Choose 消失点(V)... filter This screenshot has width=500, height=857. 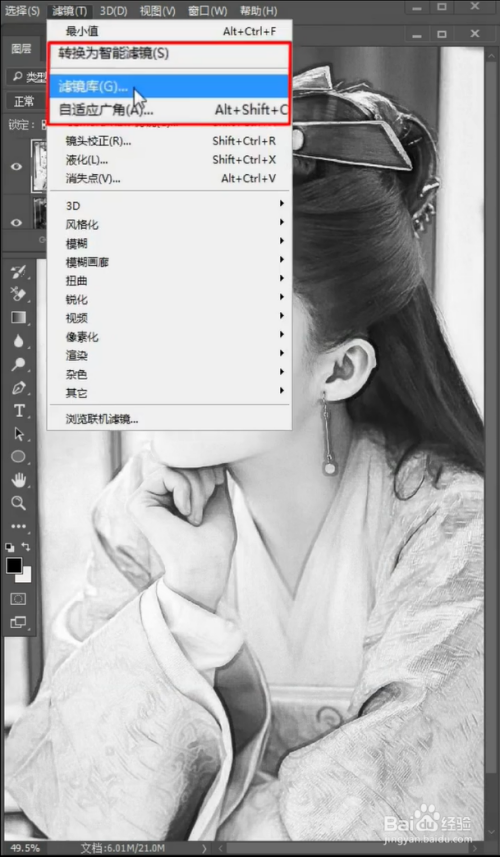click(169, 178)
